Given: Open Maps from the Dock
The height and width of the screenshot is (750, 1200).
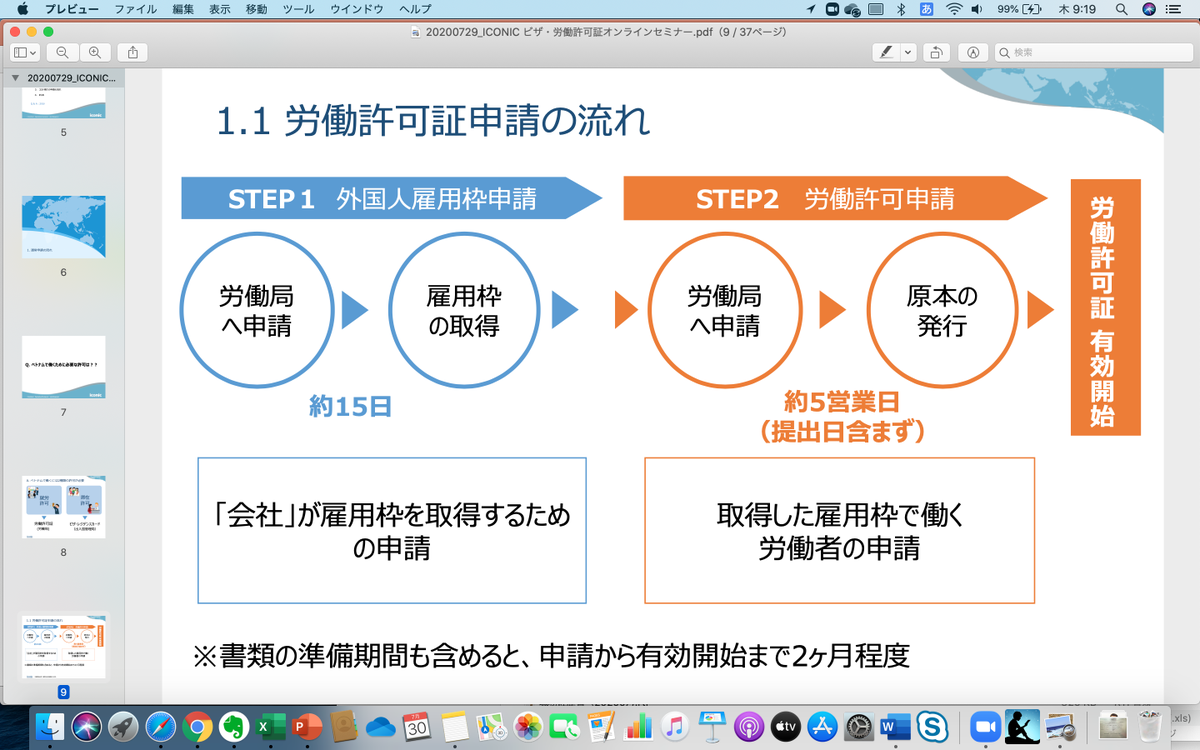Looking at the screenshot, I should [x=490, y=726].
